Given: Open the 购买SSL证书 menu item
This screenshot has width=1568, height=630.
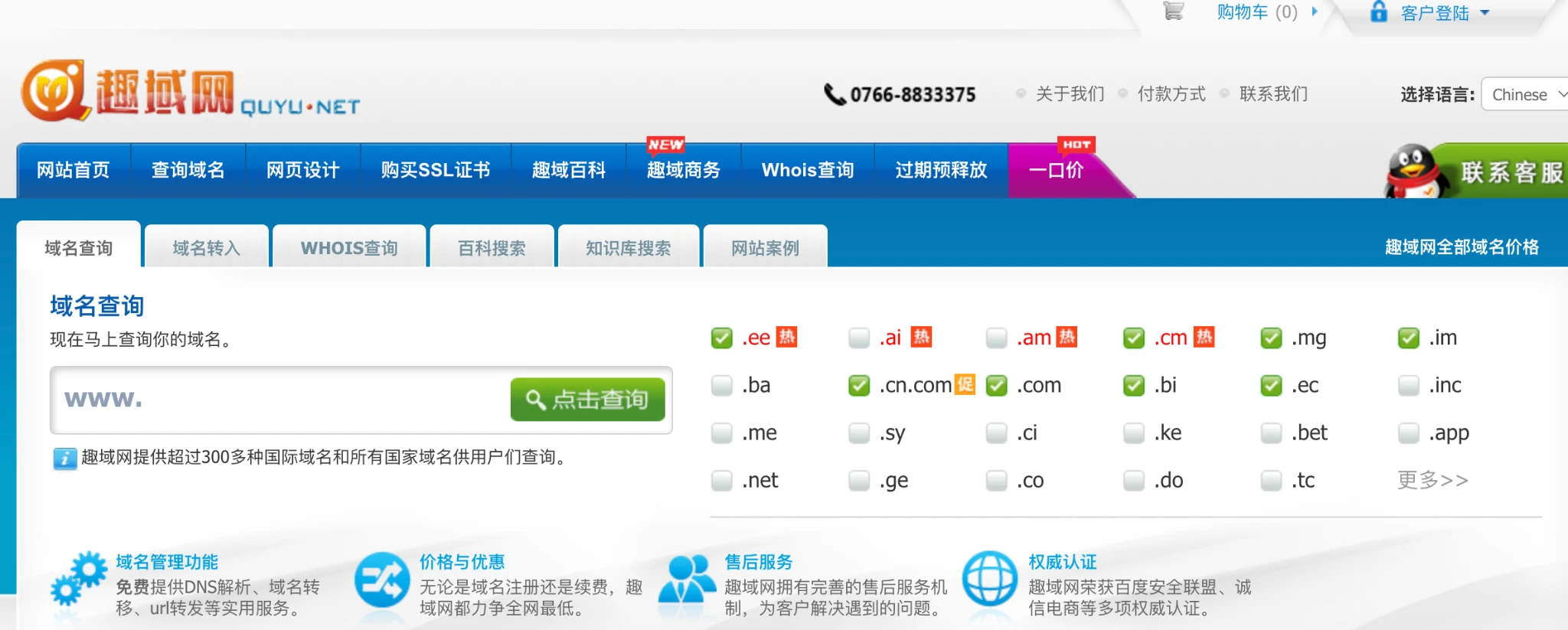Looking at the screenshot, I should (x=436, y=170).
